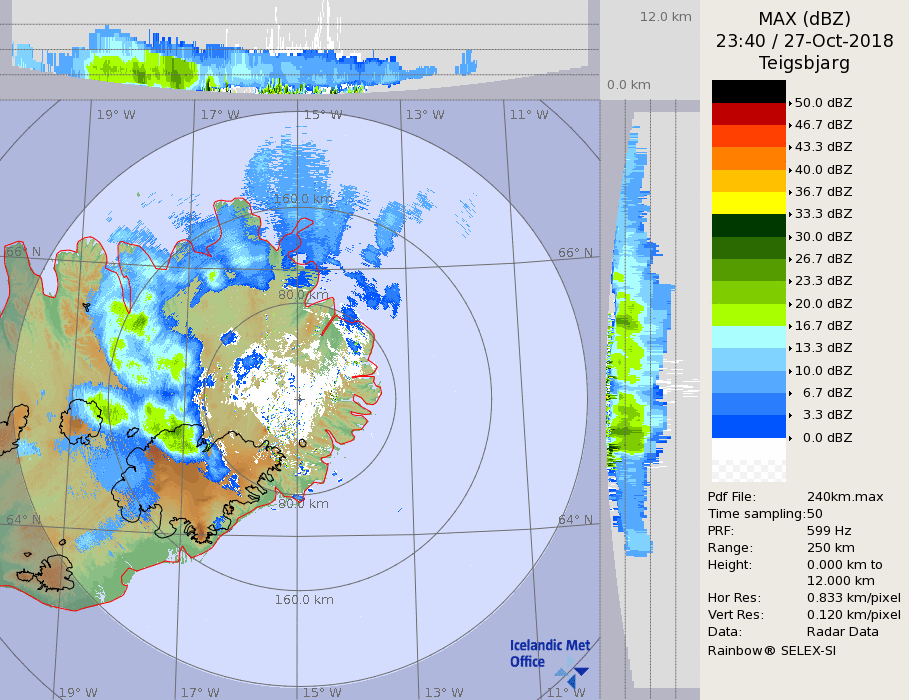Viewport: 909px width, 700px height.
Task: Select the light cyan 13.3 dBZ swatch
Action: [748, 337]
